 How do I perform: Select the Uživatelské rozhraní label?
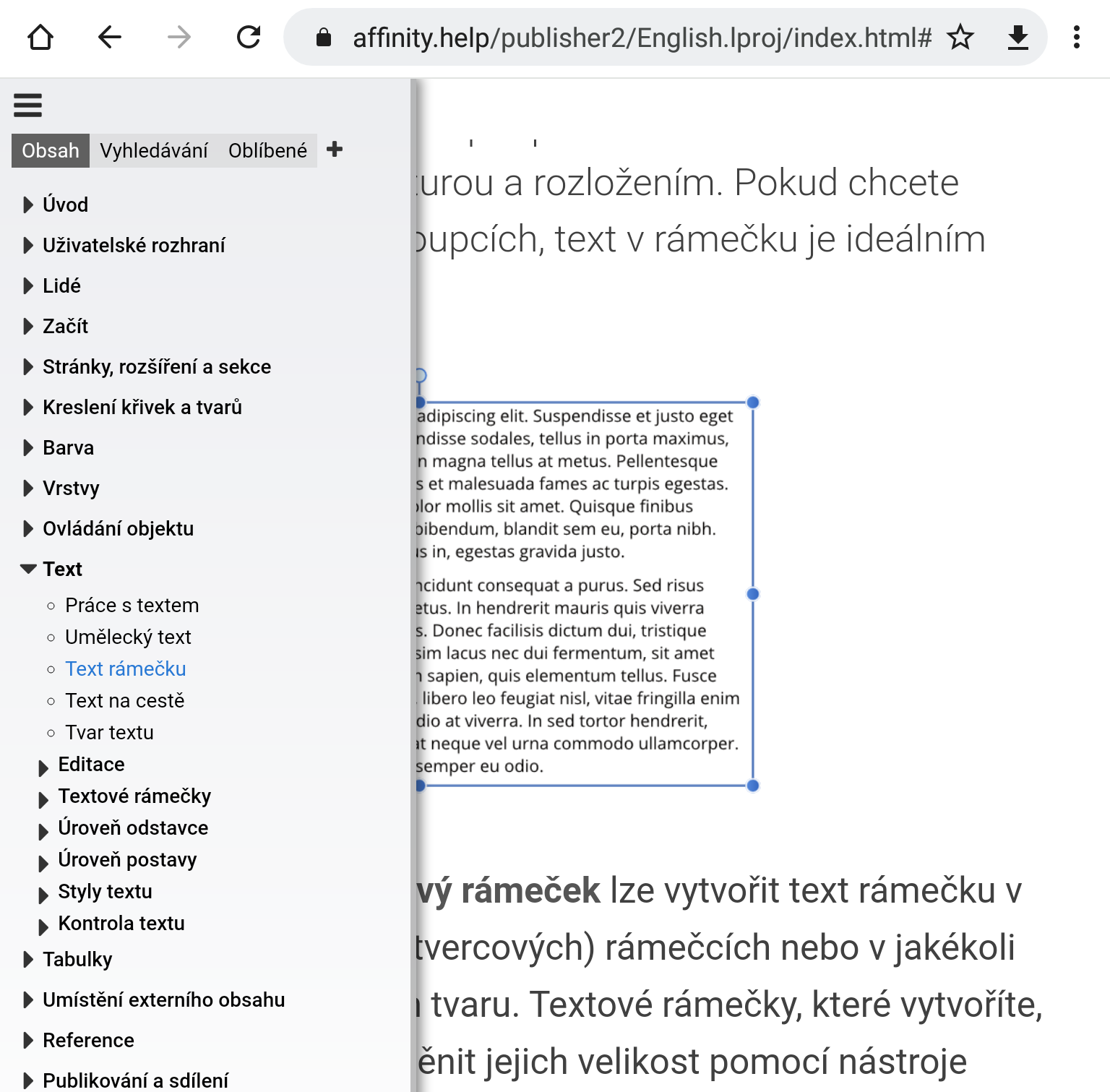click(x=134, y=245)
